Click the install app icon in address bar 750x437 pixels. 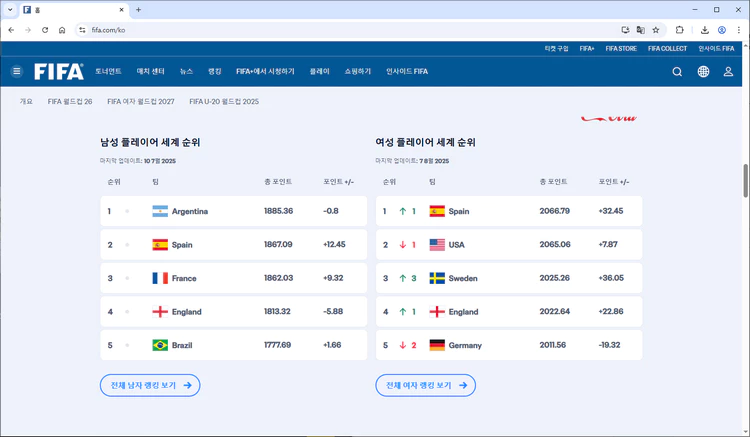pyautogui.click(x=625, y=30)
